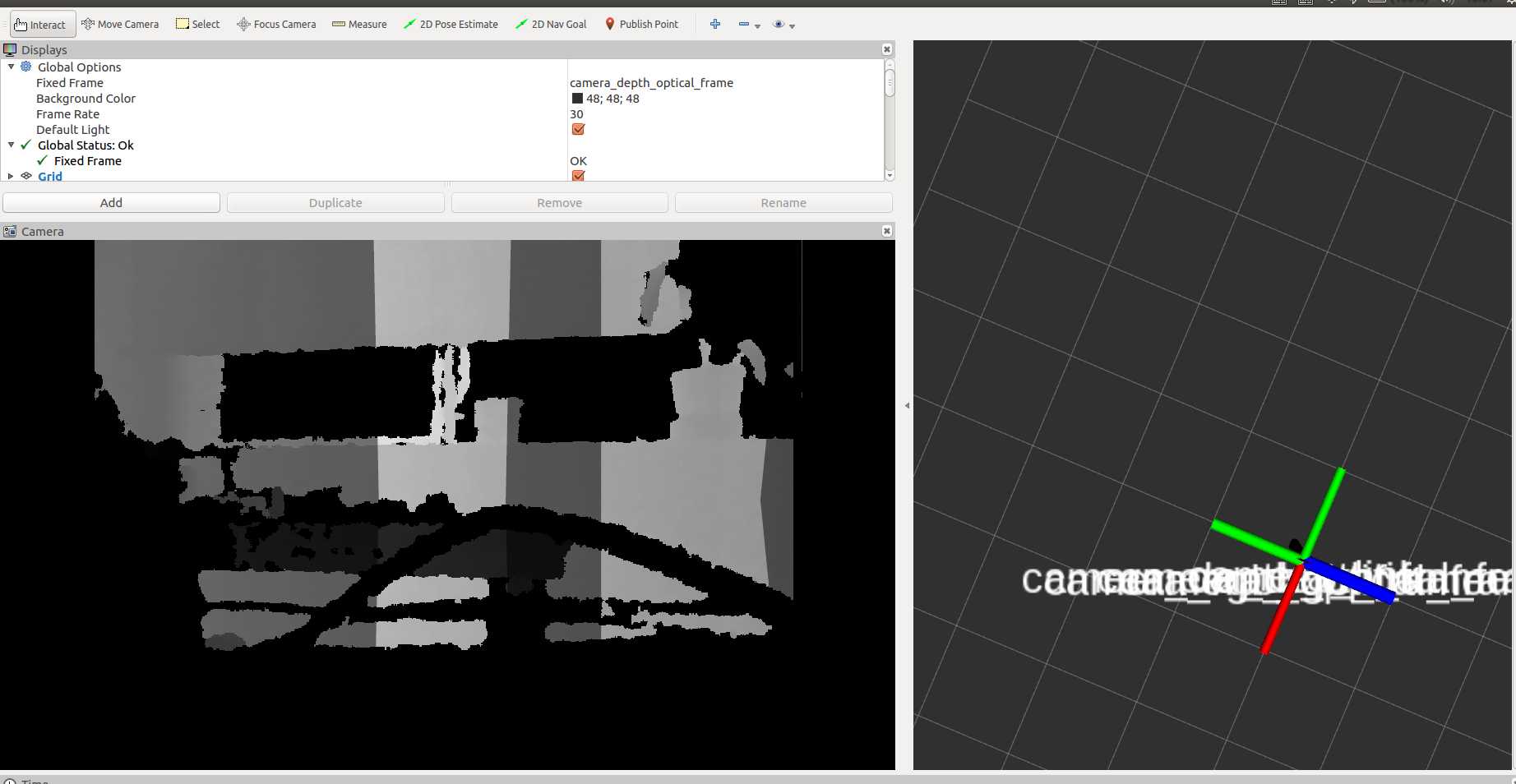Use the Focus Camera tool

point(275,24)
